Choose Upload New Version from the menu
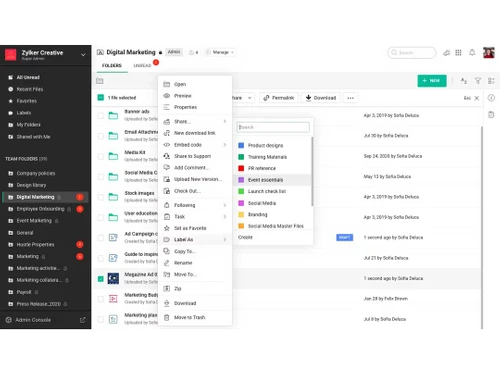 [195, 179]
